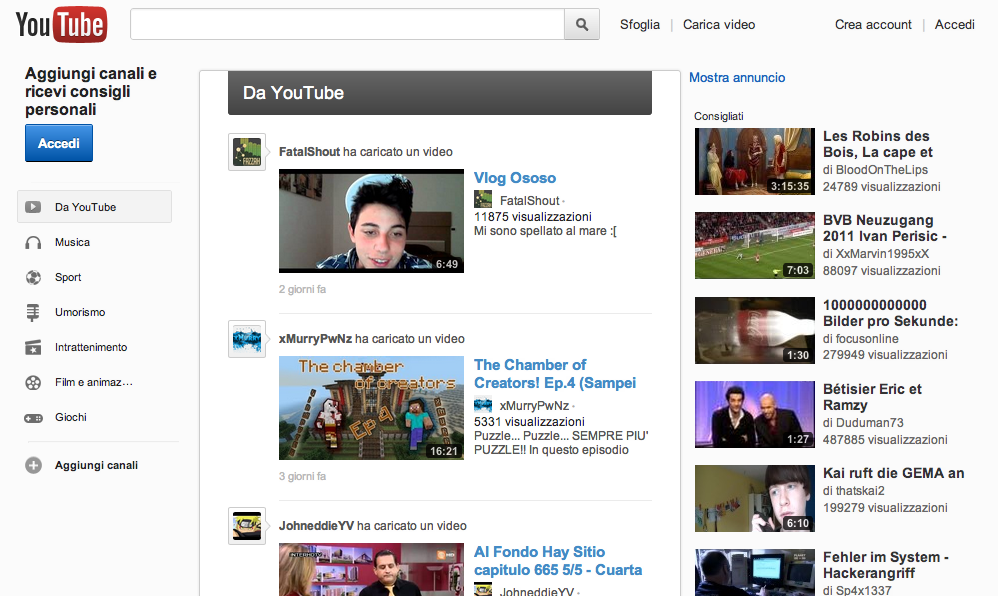Open Bétisier Eric et Ramzy title

[x=872, y=397]
